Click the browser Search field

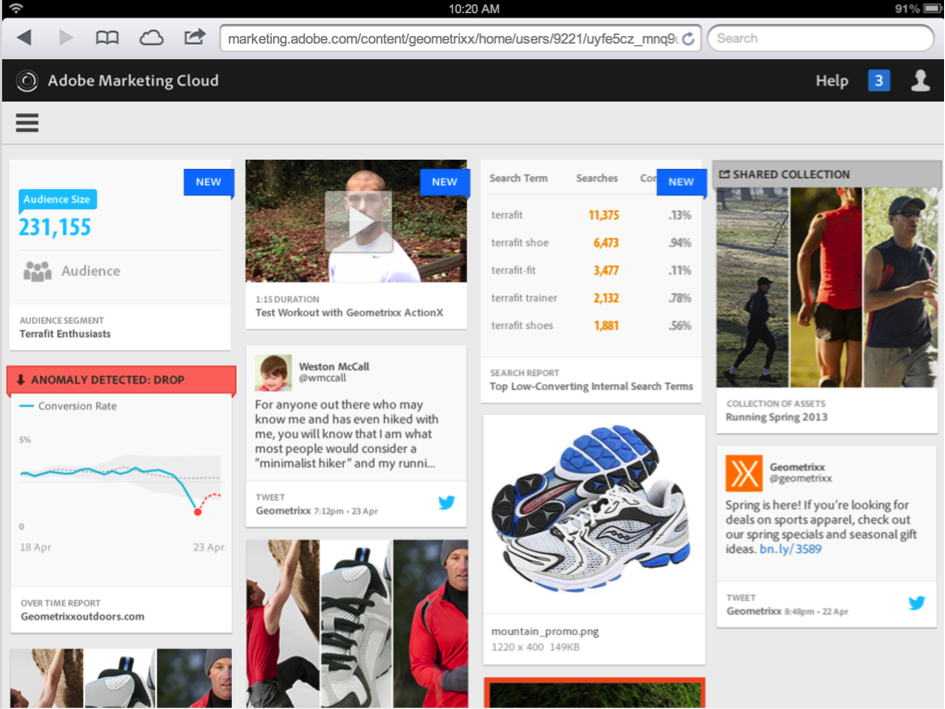[x=820, y=38]
